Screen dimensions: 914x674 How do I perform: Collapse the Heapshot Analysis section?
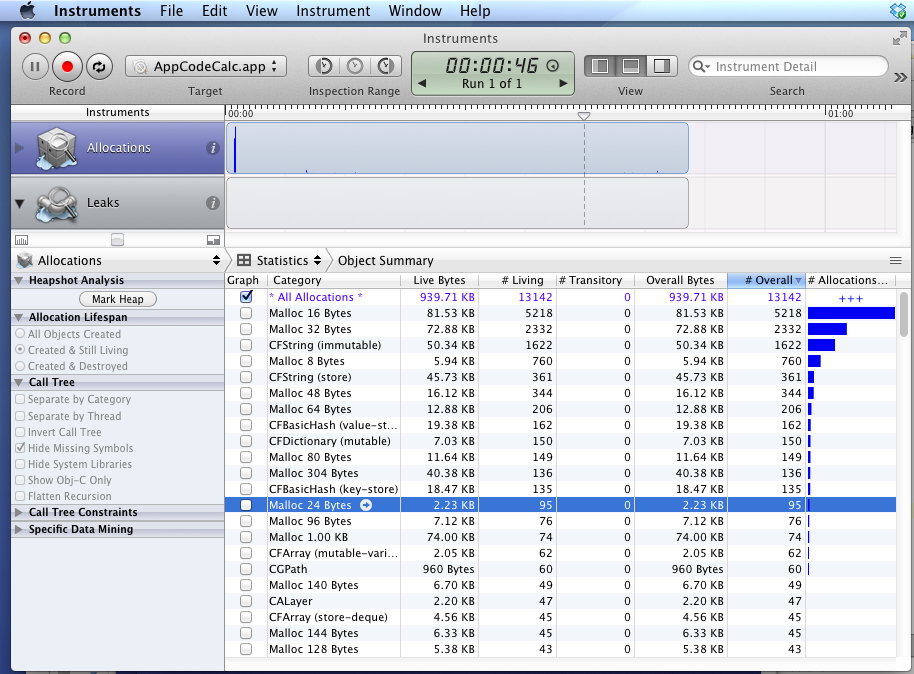19,280
